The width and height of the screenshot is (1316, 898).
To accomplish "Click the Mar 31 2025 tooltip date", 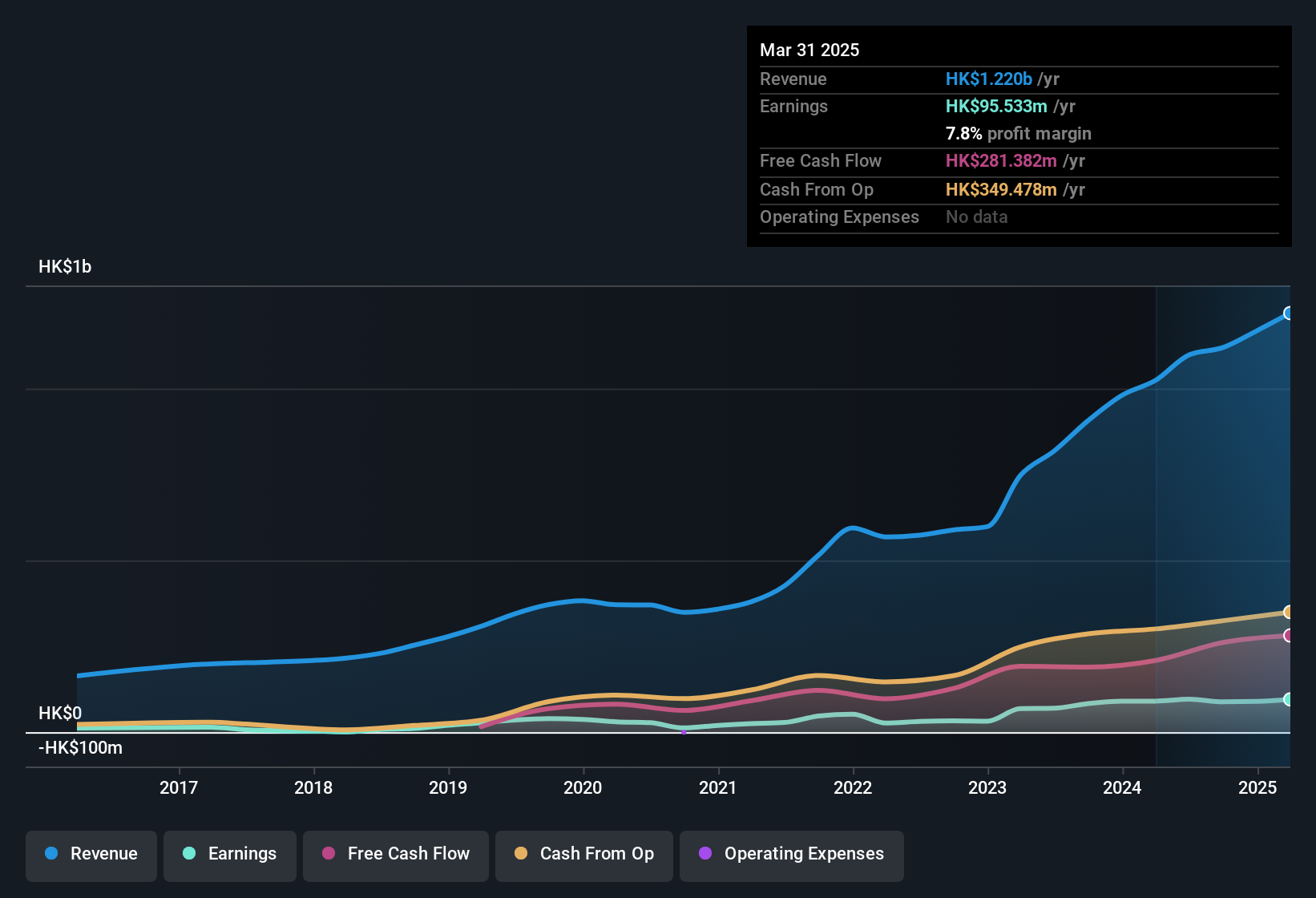I will pyautogui.click(x=809, y=51).
